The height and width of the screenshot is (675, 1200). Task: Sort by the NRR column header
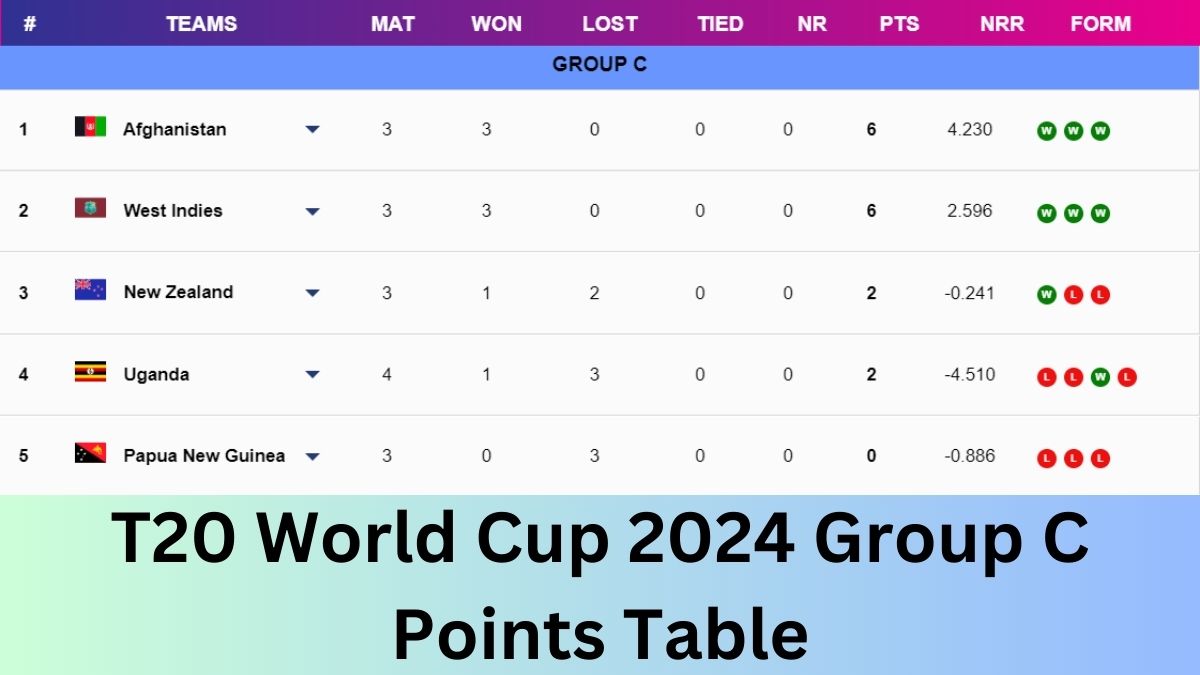pyautogui.click(x=1001, y=24)
